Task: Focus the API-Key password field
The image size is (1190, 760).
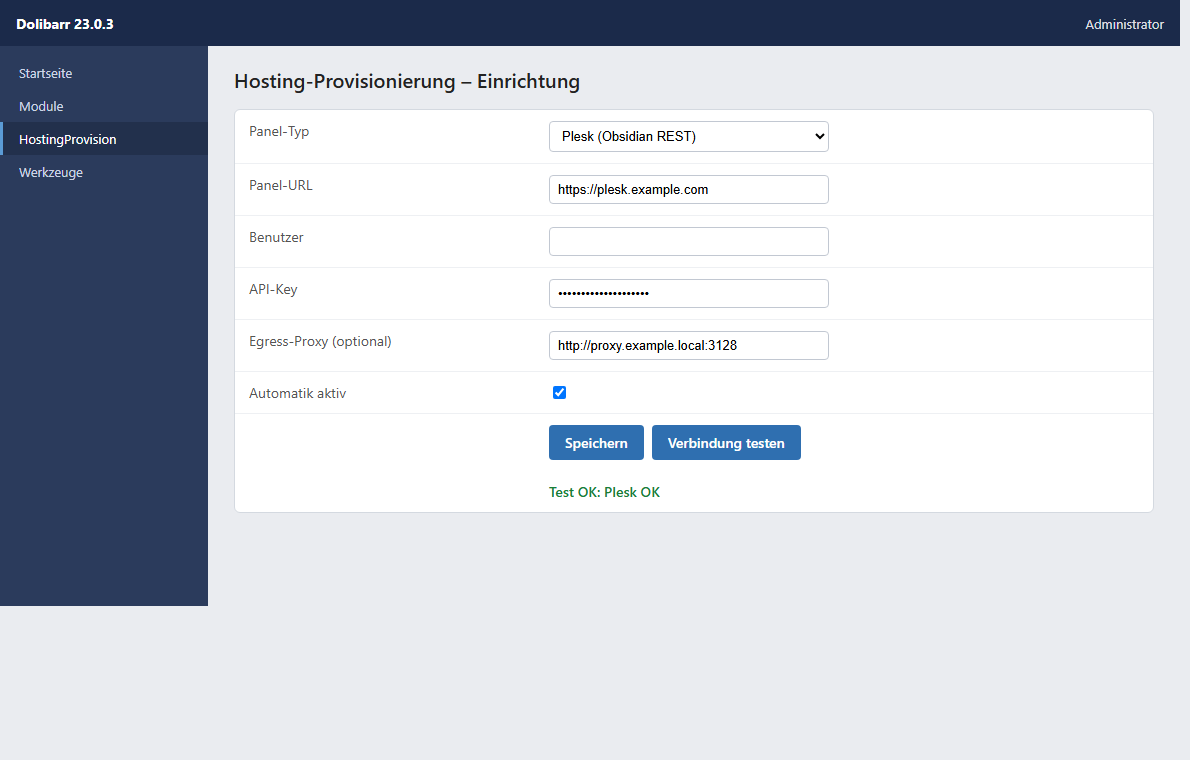Action: (688, 294)
